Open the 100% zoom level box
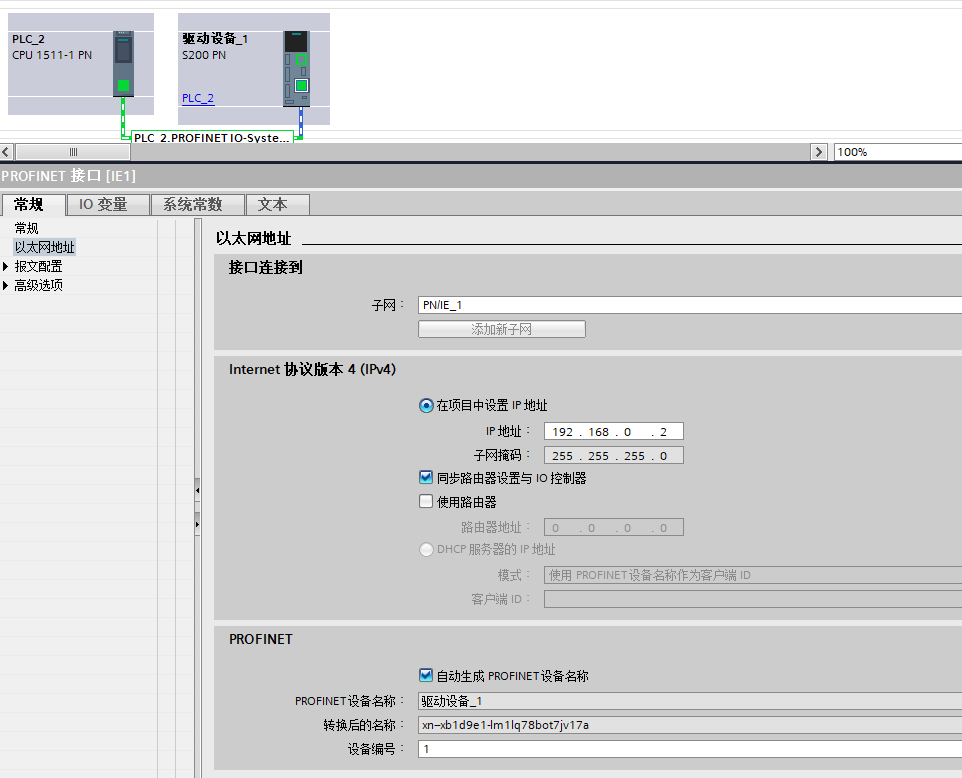The width and height of the screenshot is (962, 778). tap(898, 152)
